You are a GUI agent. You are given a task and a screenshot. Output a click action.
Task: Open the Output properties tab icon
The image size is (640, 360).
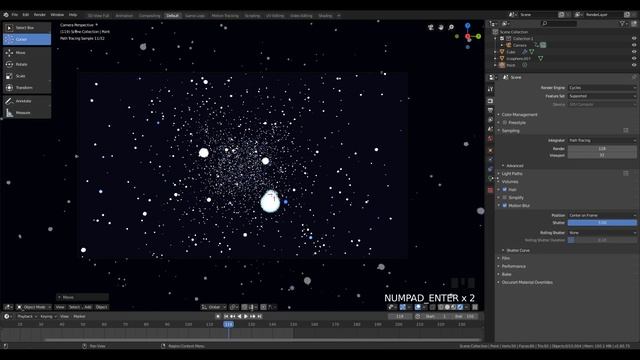(491, 110)
